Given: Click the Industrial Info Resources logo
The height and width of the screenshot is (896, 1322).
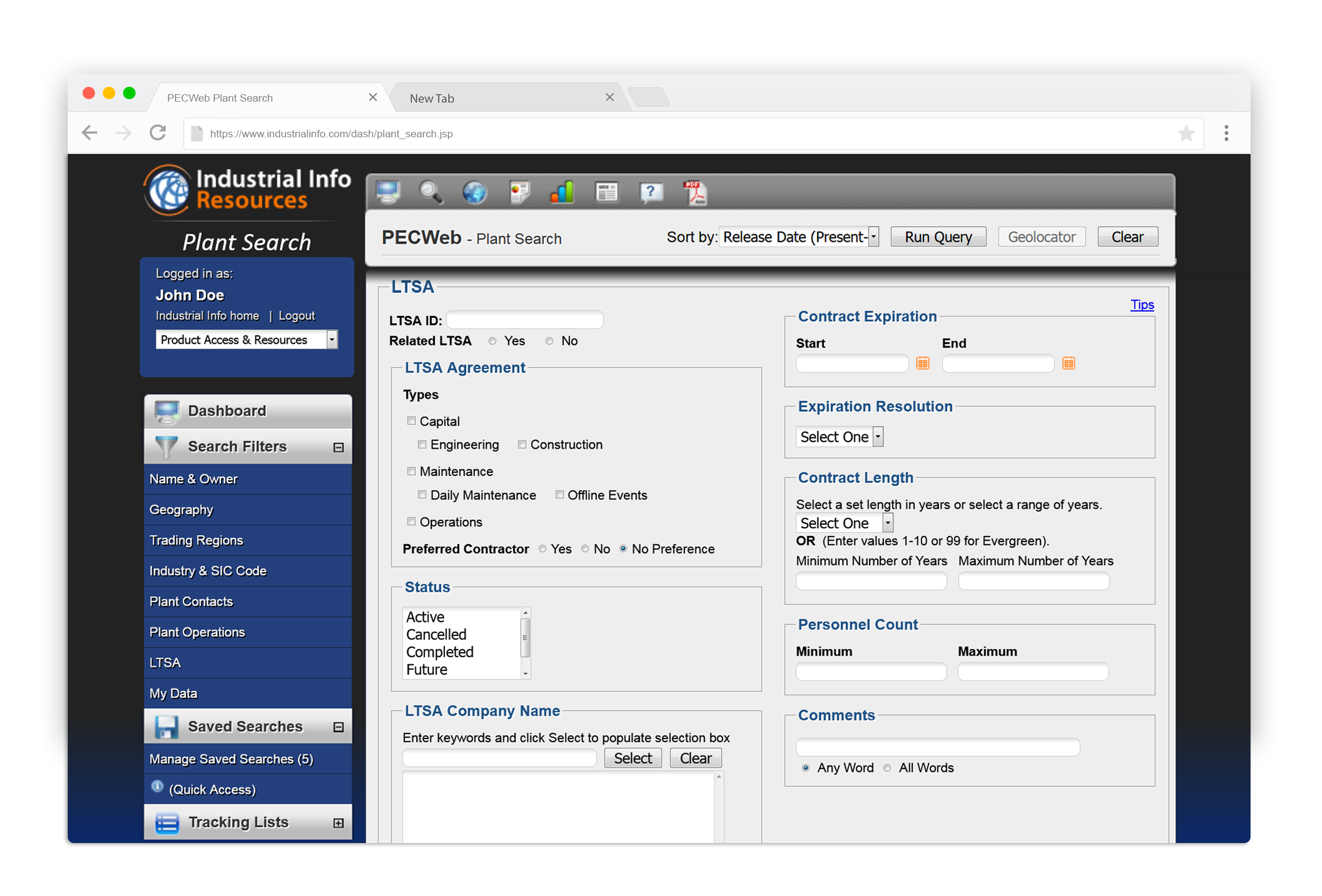Looking at the screenshot, I should click(x=247, y=190).
